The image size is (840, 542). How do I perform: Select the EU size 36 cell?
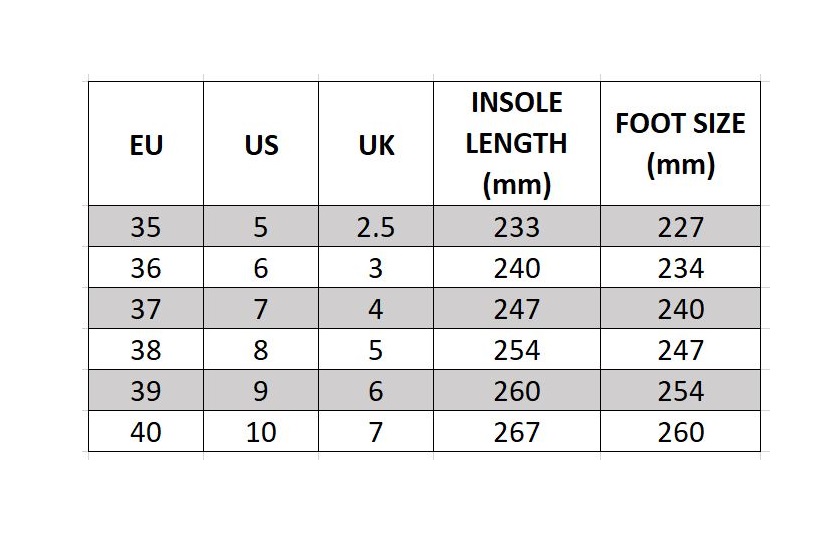(x=146, y=267)
